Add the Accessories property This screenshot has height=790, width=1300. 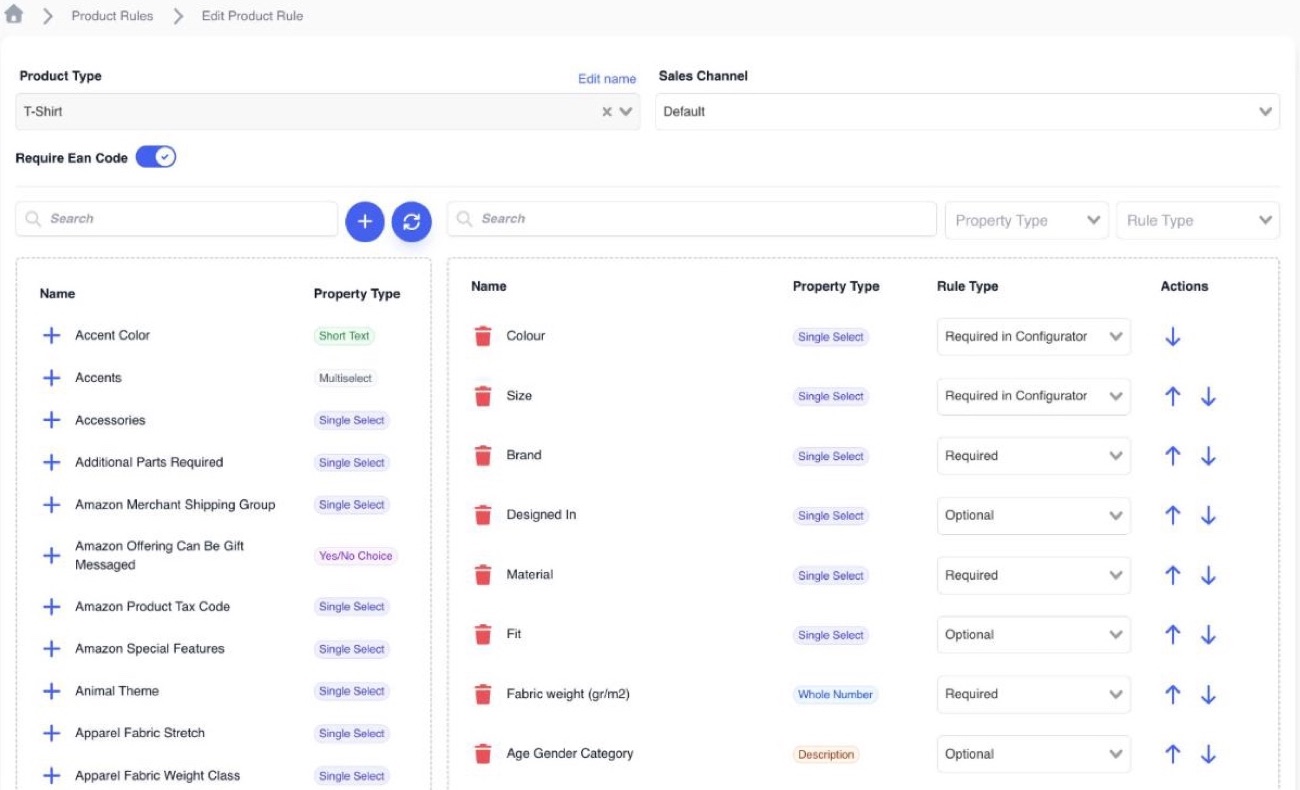51,420
